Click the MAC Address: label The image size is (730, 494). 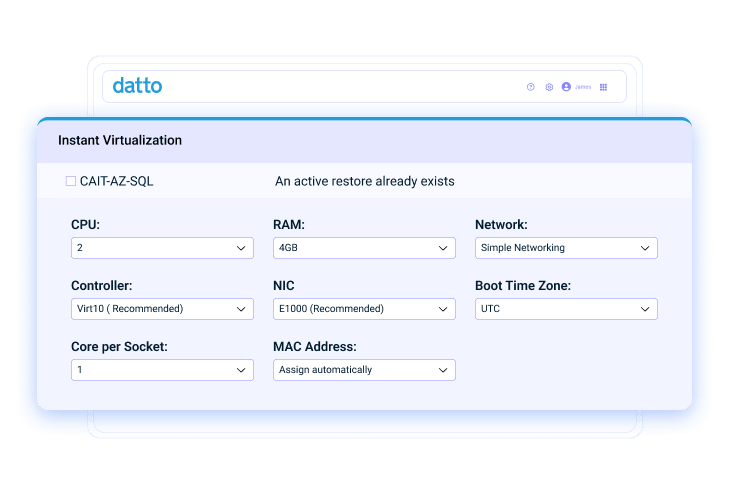tap(315, 346)
